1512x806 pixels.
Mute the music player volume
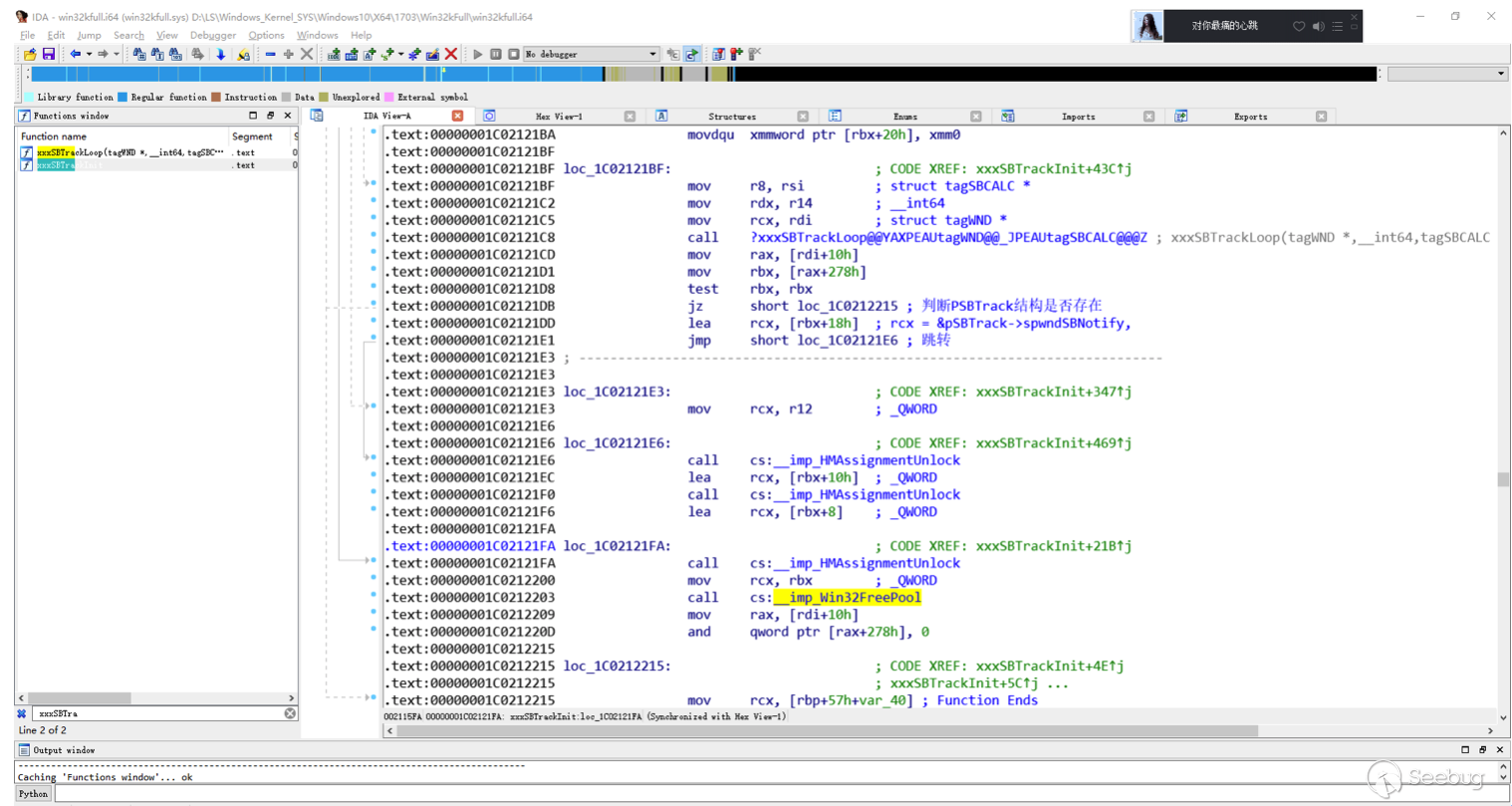coord(1318,27)
